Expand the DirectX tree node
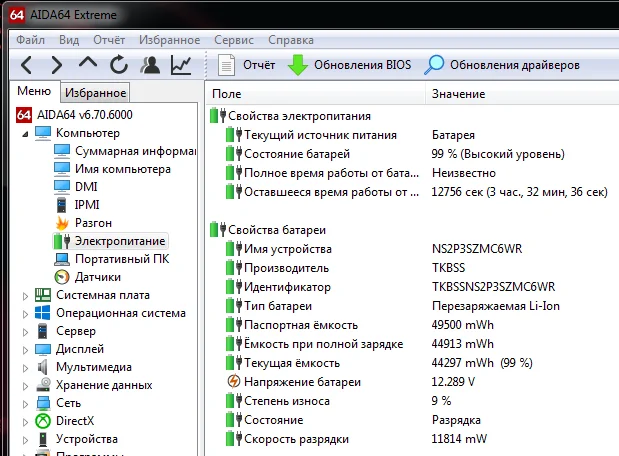Viewport: 619px width, 456px height. click(25, 422)
